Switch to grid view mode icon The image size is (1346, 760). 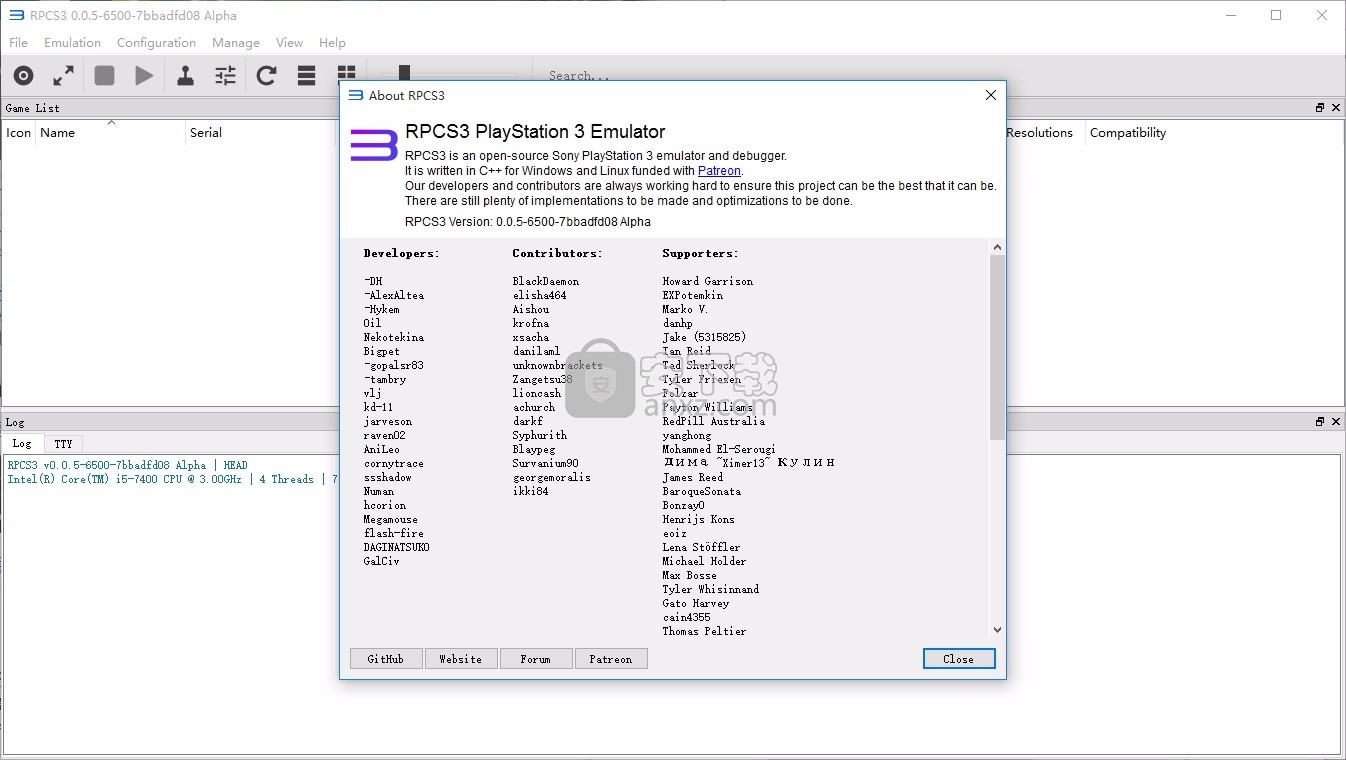(346, 72)
